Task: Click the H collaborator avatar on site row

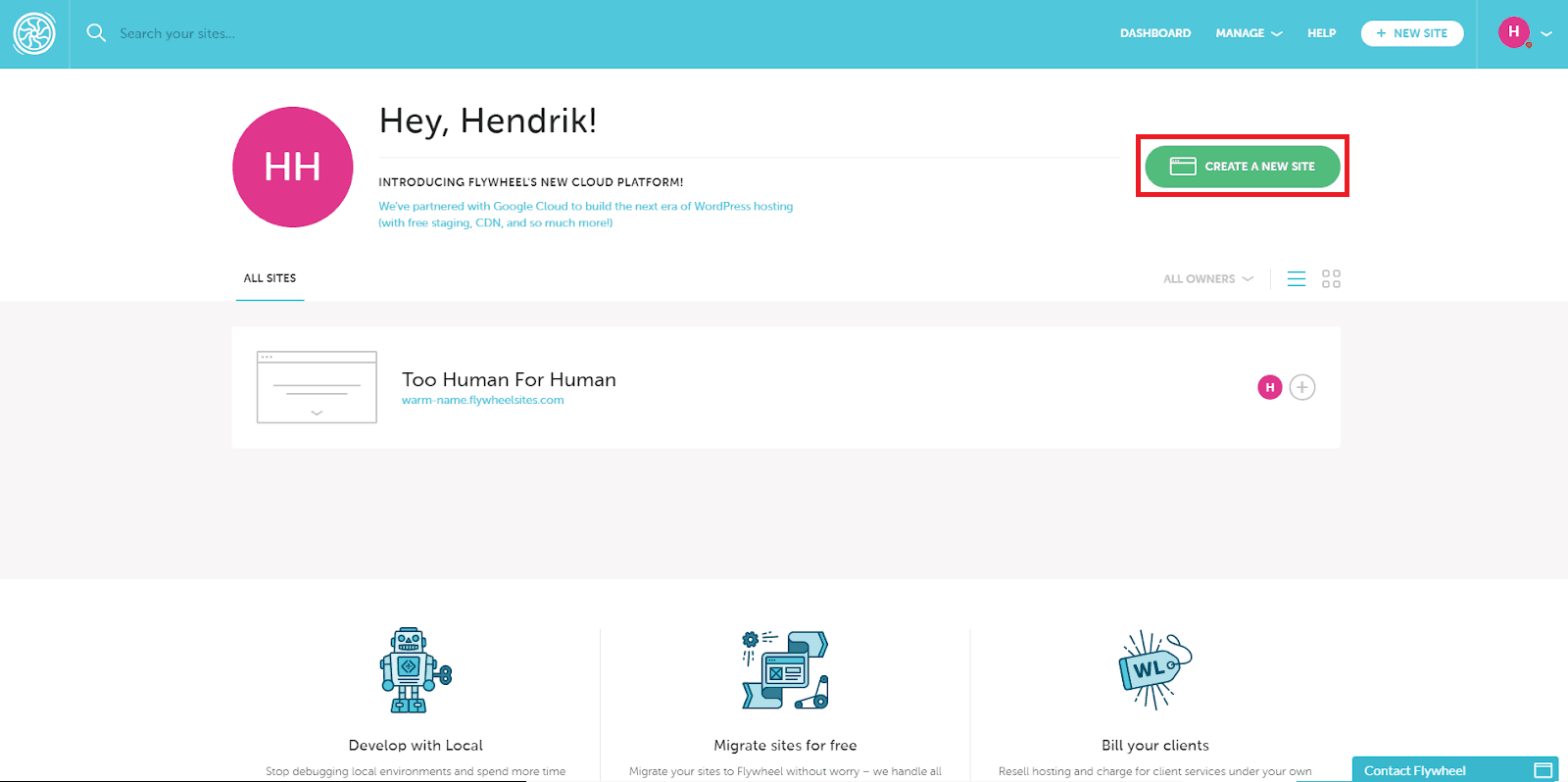Action: 1270,387
